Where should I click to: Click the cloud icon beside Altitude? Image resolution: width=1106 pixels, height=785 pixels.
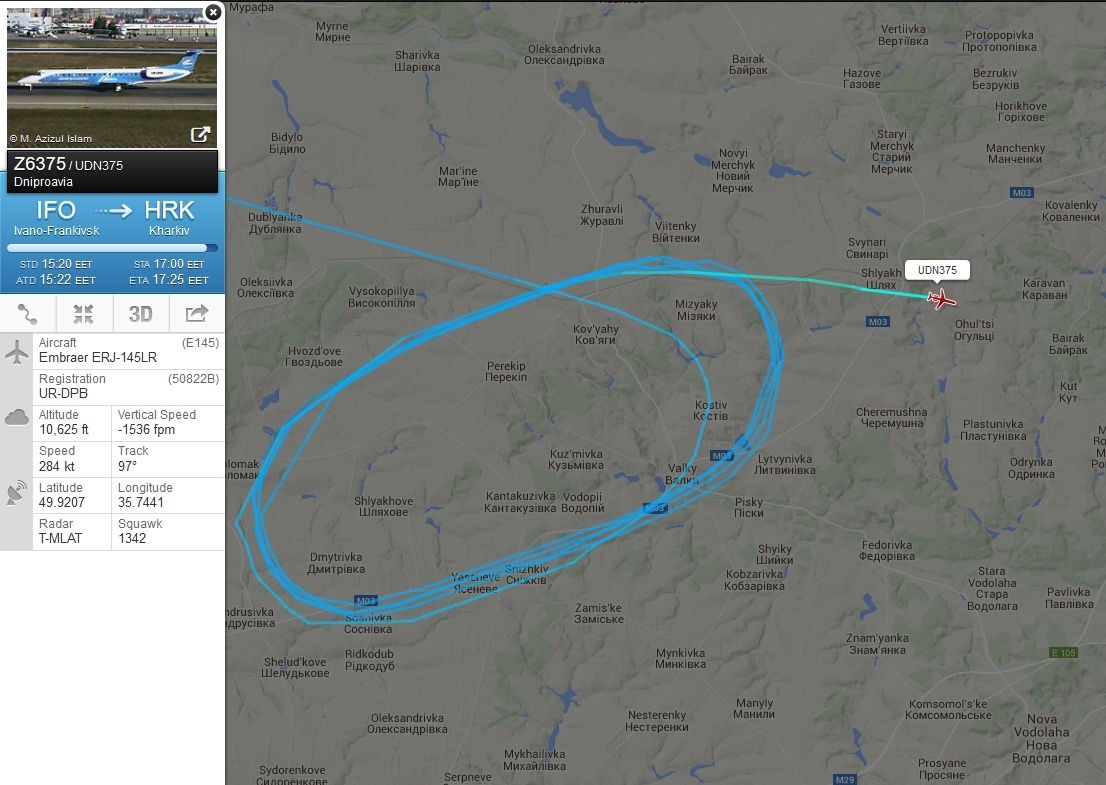click(x=16, y=417)
